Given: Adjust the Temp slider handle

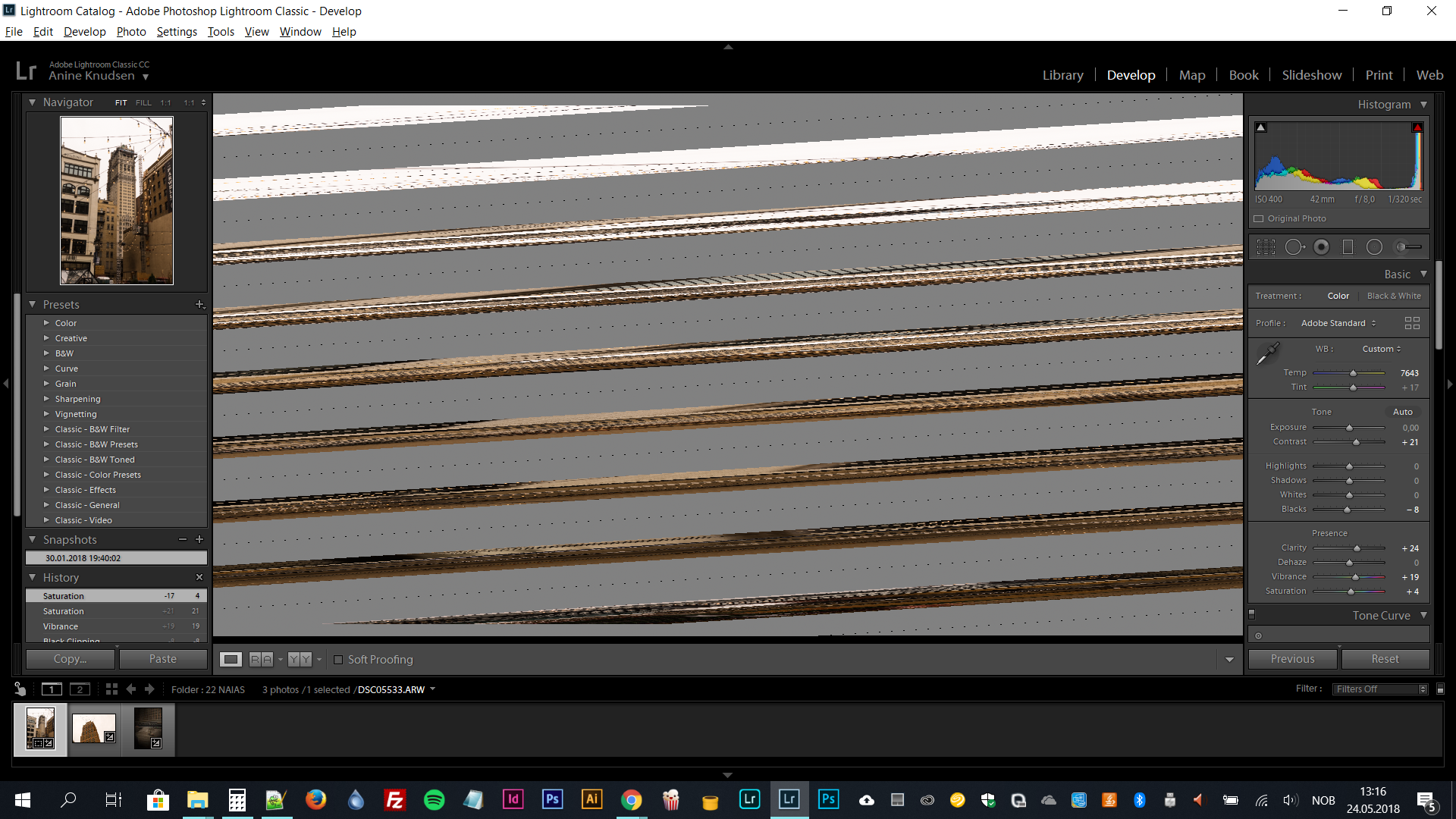Looking at the screenshot, I should tap(1353, 373).
